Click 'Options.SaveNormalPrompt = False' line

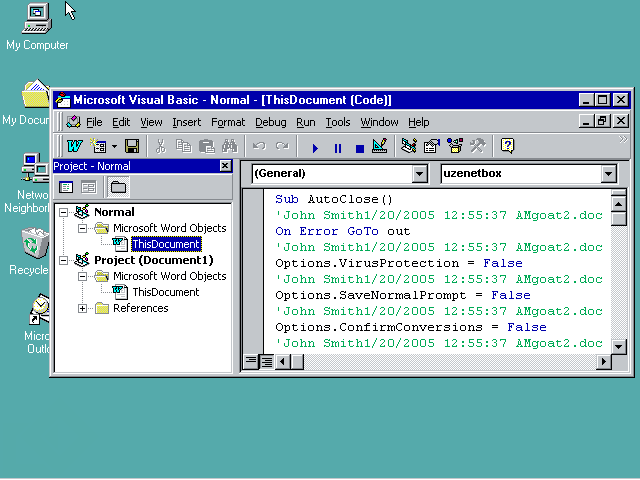[x=403, y=295]
